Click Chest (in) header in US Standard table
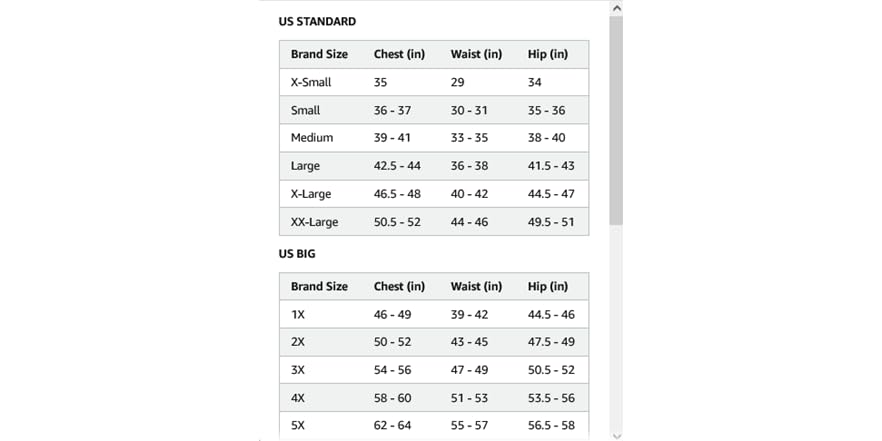The image size is (882, 441). (x=399, y=54)
